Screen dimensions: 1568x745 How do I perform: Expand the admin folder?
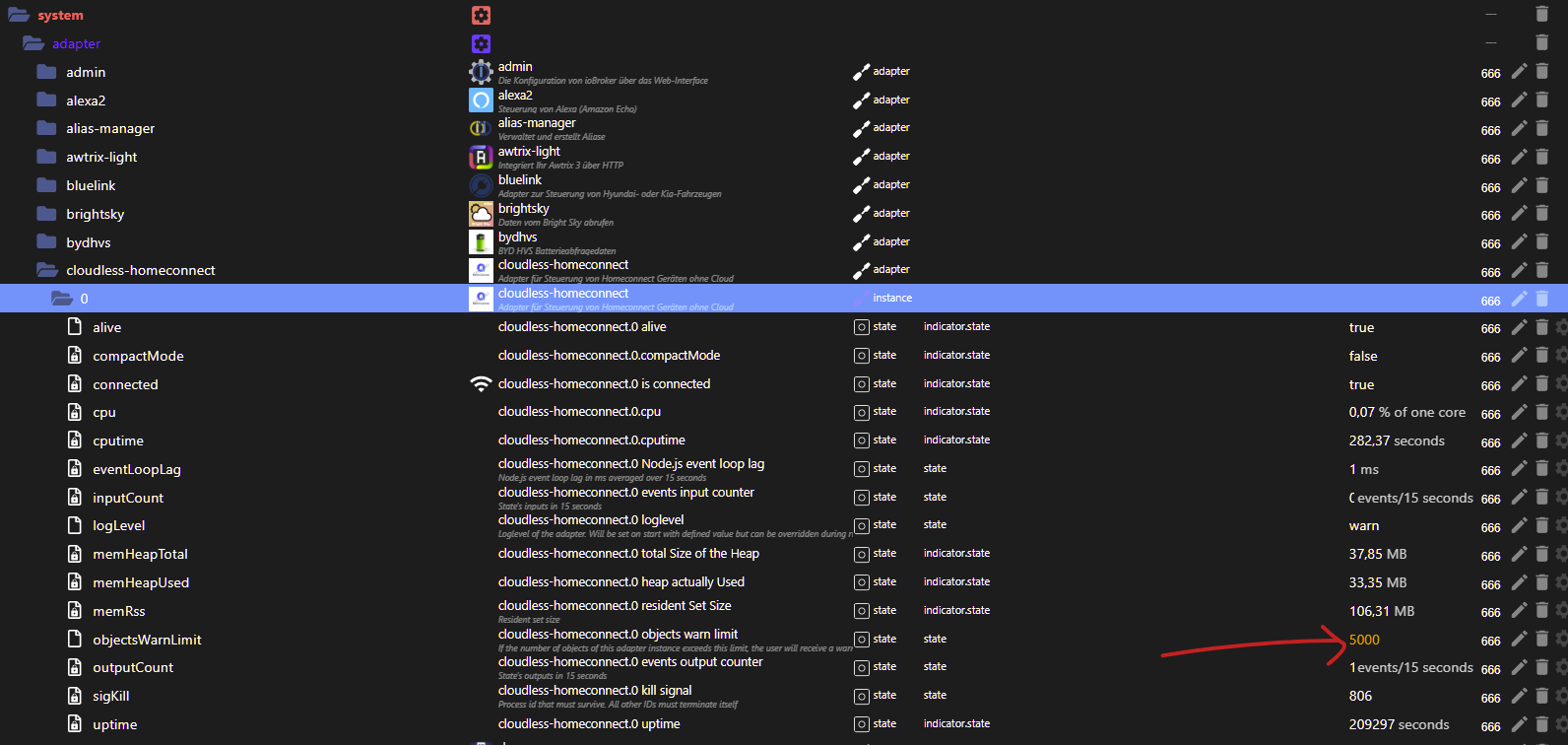[x=46, y=72]
